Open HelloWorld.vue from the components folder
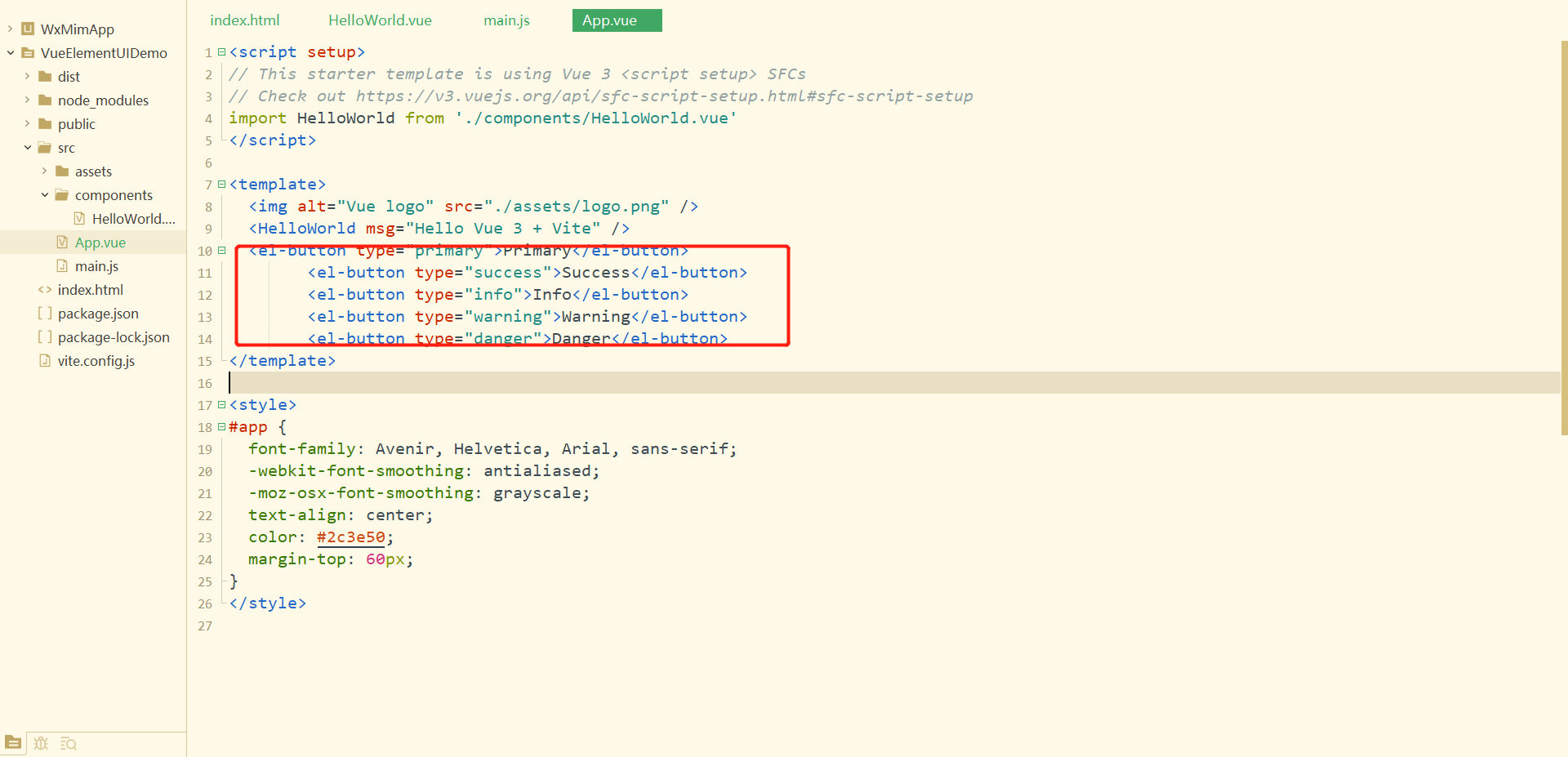Screen dimensions: 1568x757 pyautogui.click(x=133, y=218)
